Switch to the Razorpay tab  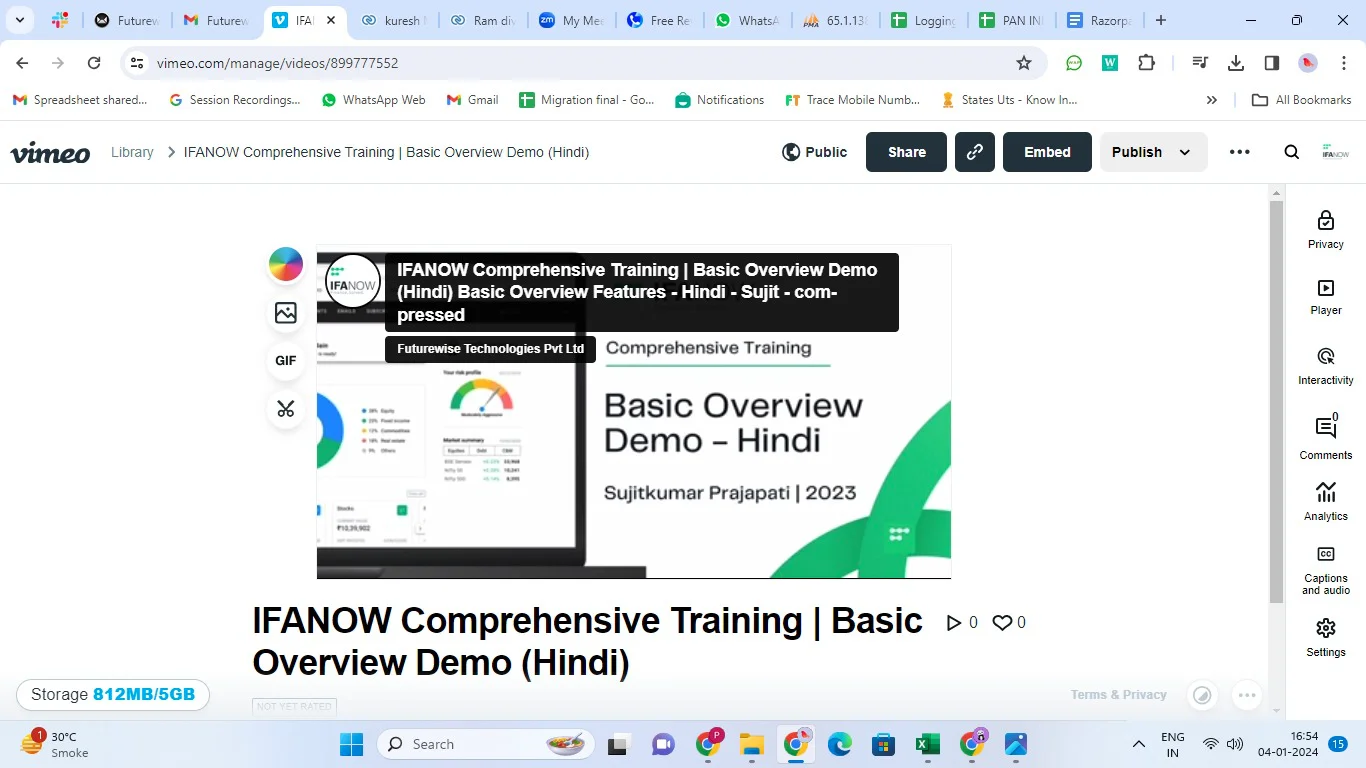[x=1098, y=20]
